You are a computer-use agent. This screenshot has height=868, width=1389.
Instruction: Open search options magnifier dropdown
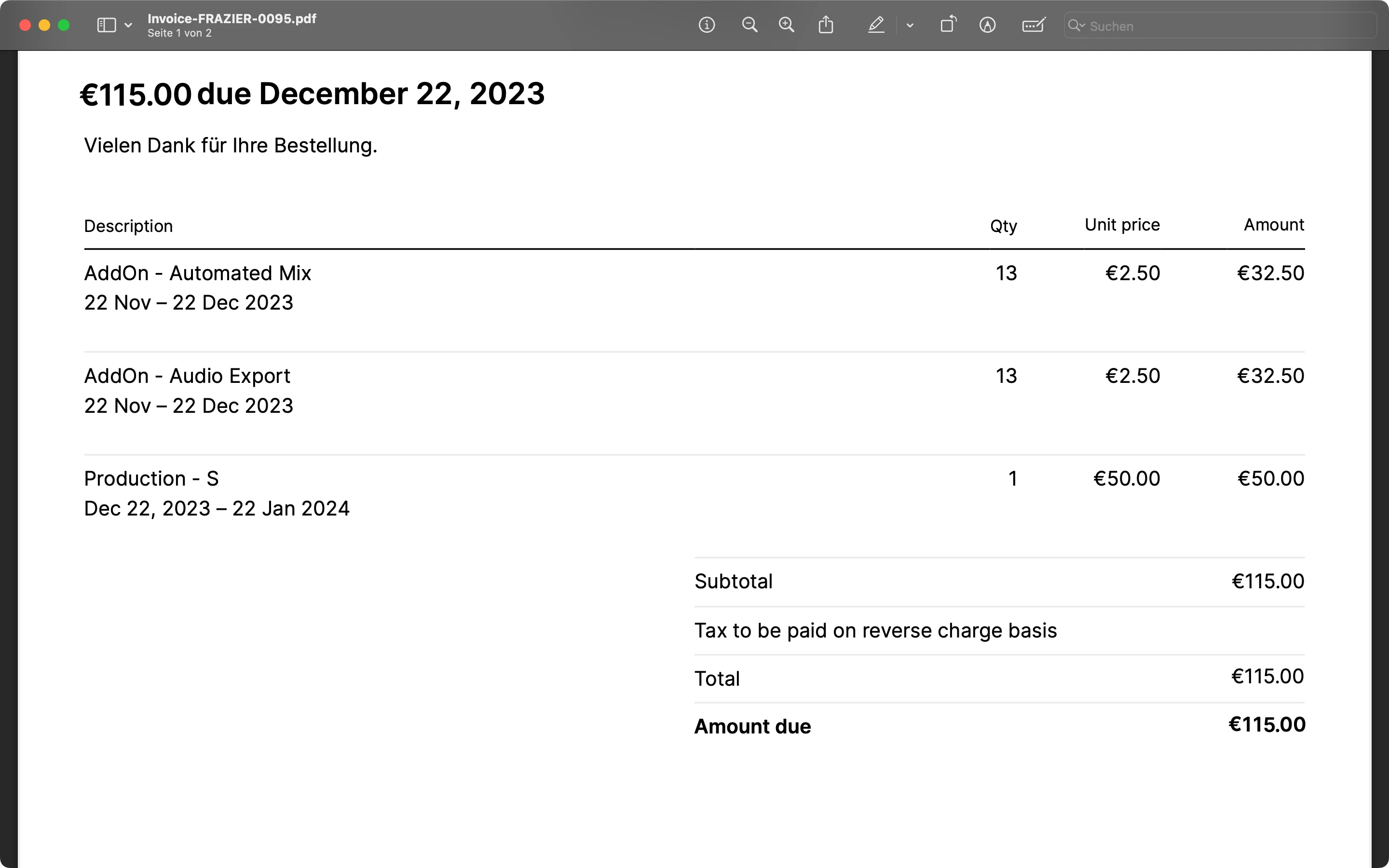click(x=1076, y=26)
